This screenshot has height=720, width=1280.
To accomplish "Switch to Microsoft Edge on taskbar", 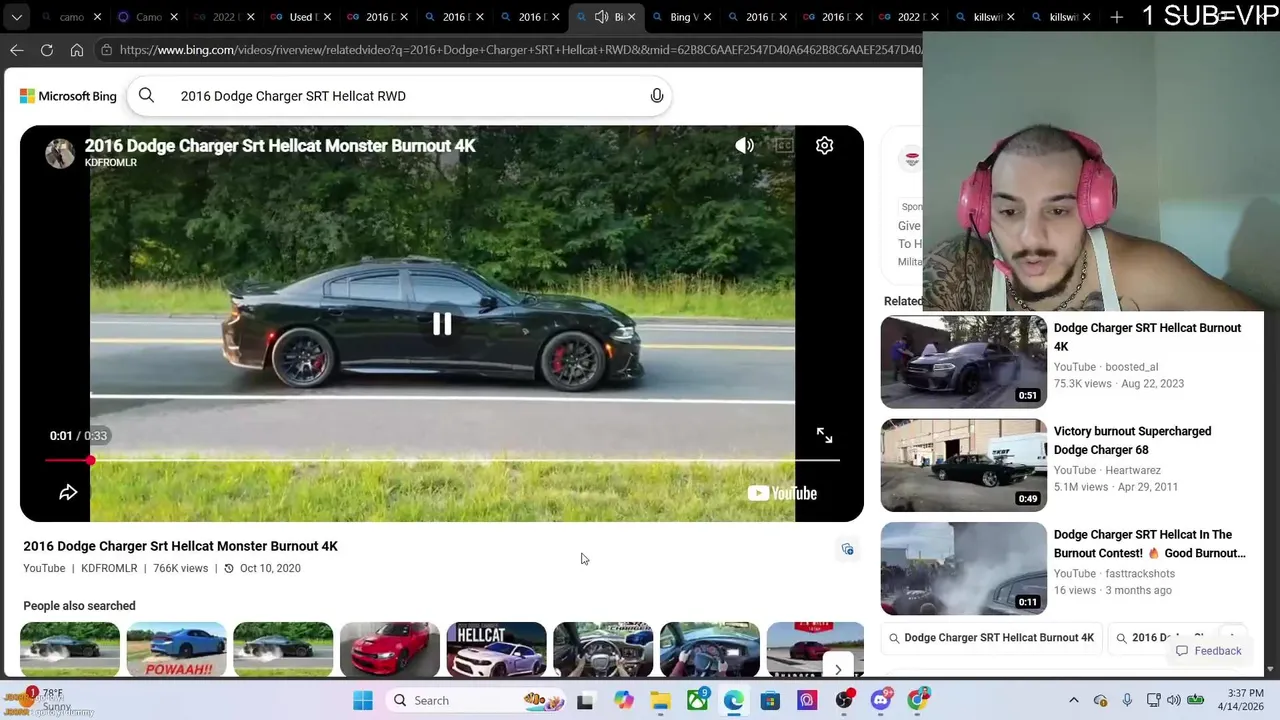I will 734,700.
